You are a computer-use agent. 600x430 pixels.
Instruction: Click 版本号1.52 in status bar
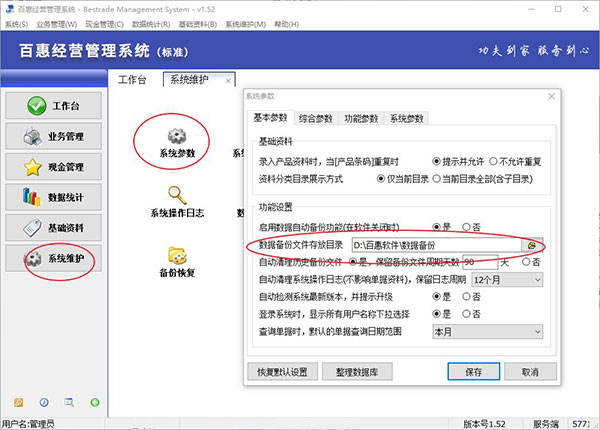[484, 424]
